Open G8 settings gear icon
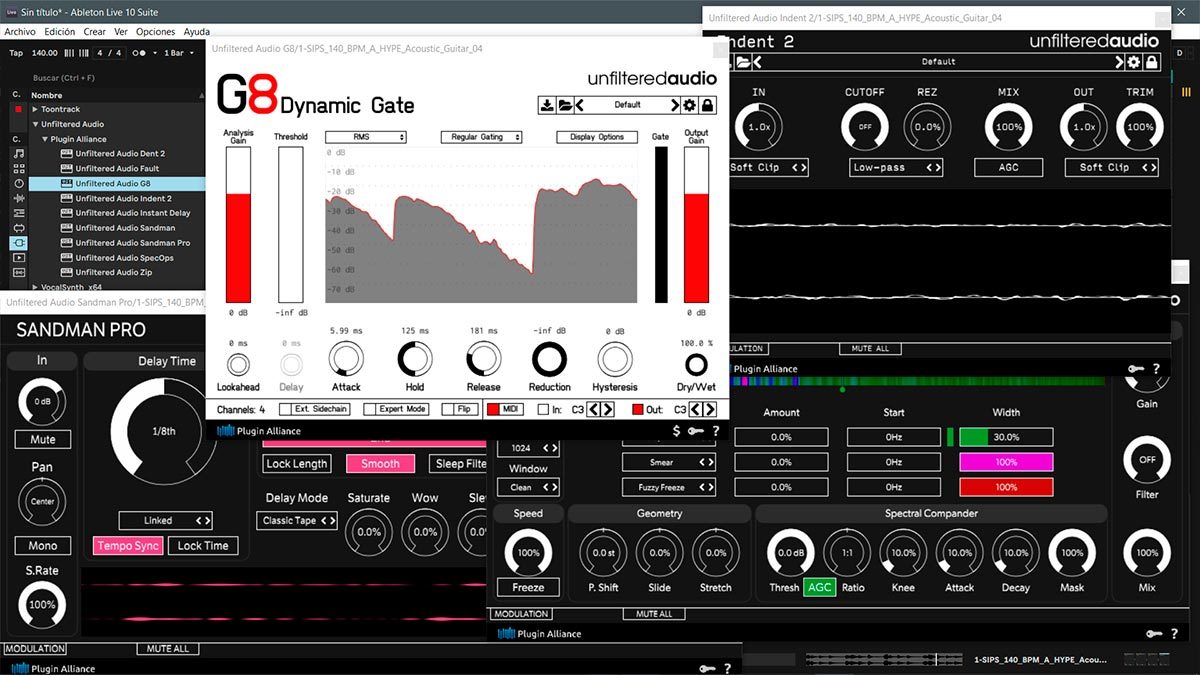Screen dimensions: 1200x675 pos(689,105)
